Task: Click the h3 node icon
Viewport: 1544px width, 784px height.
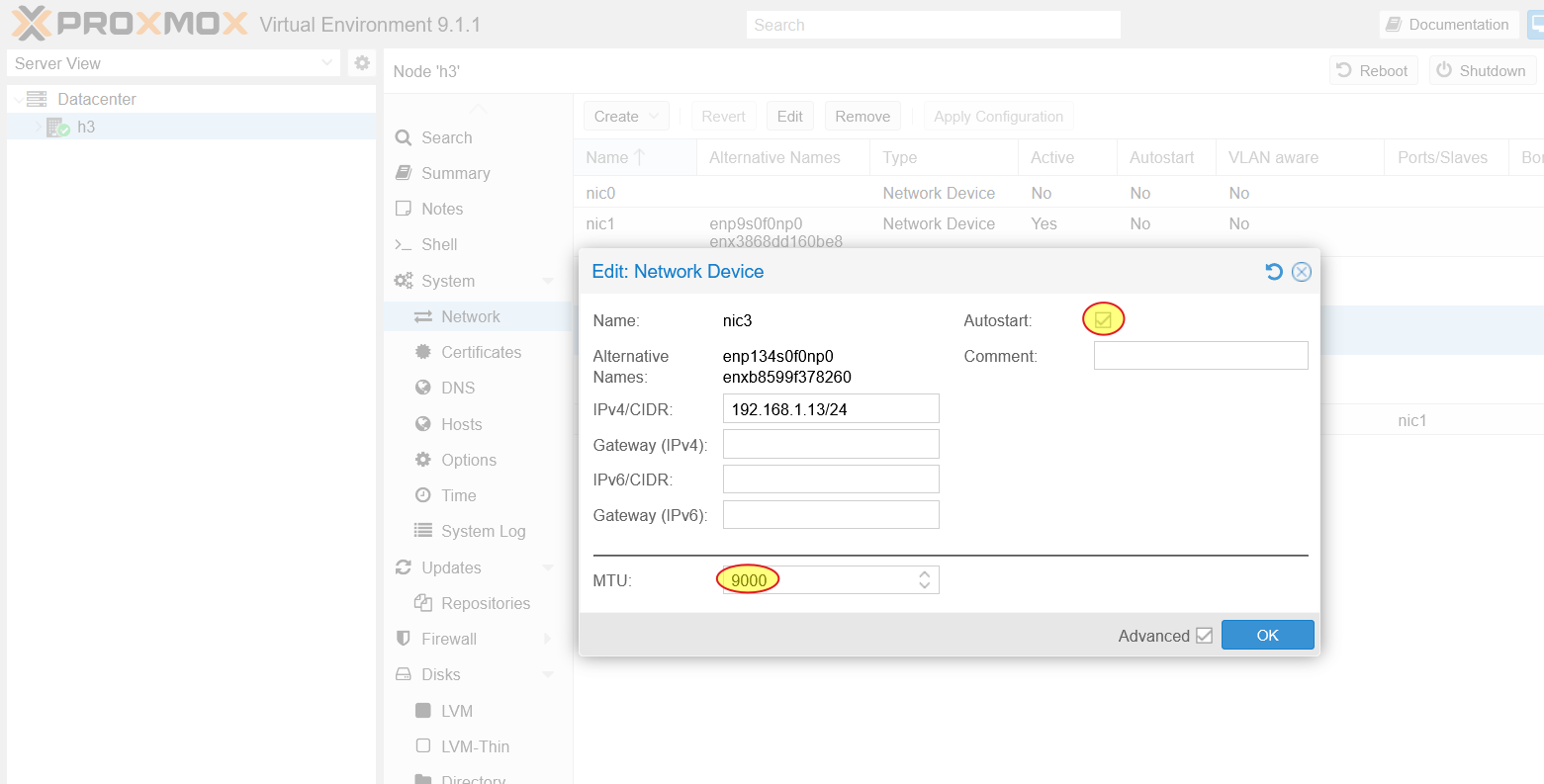Action: (57, 127)
